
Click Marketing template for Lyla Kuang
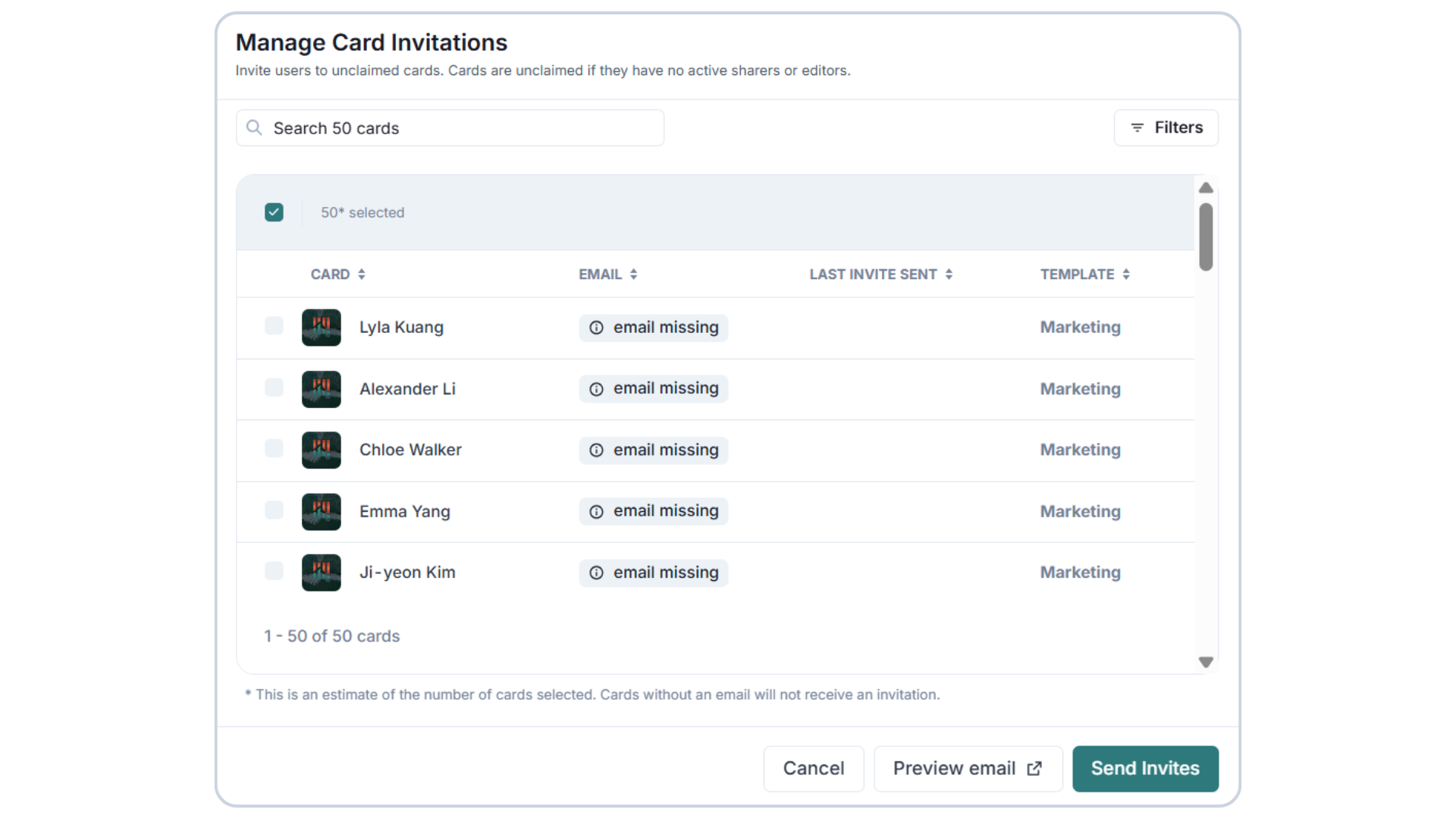pyautogui.click(x=1080, y=328)
